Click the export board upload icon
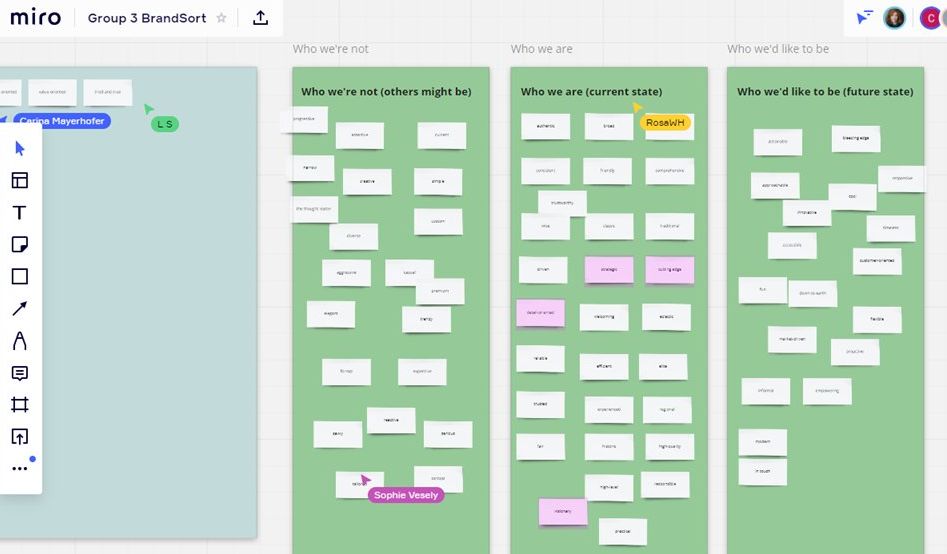The width and height of the screenshot is (947, 554). pyautogui.click(x=260, y=18)
